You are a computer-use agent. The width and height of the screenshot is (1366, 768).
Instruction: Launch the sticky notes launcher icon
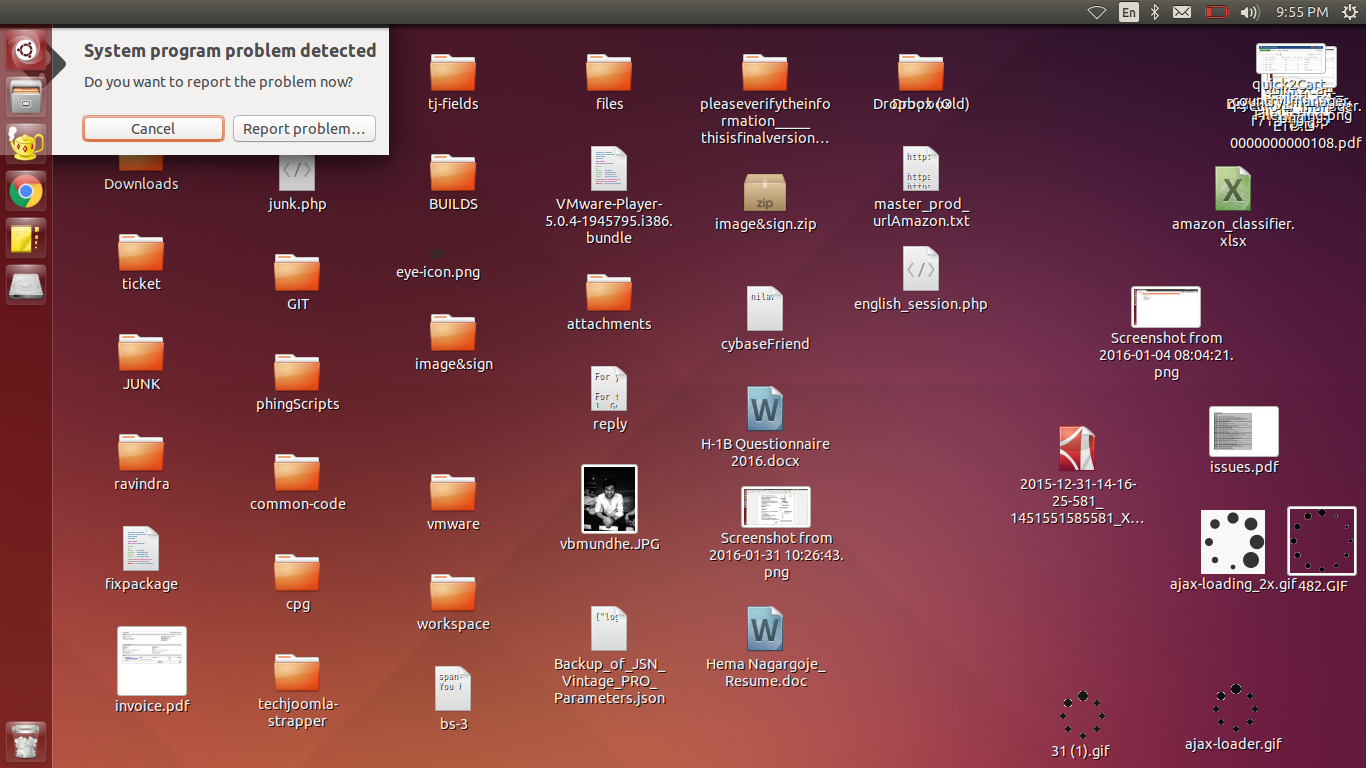(x=25, y=238)
